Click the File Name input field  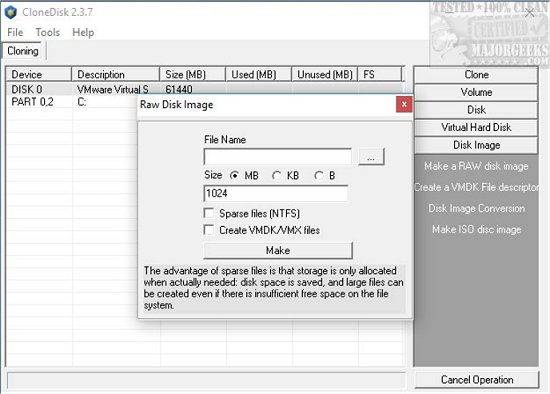(x=277, y=156)
